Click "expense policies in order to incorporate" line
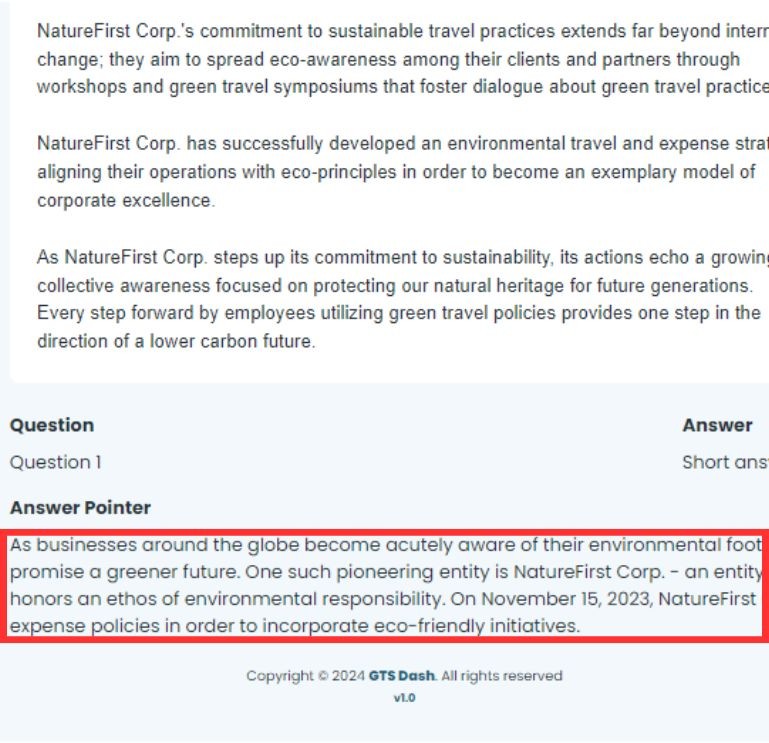Image resolution: width=769 pixels, height=743 pixels. click(295, 626)
